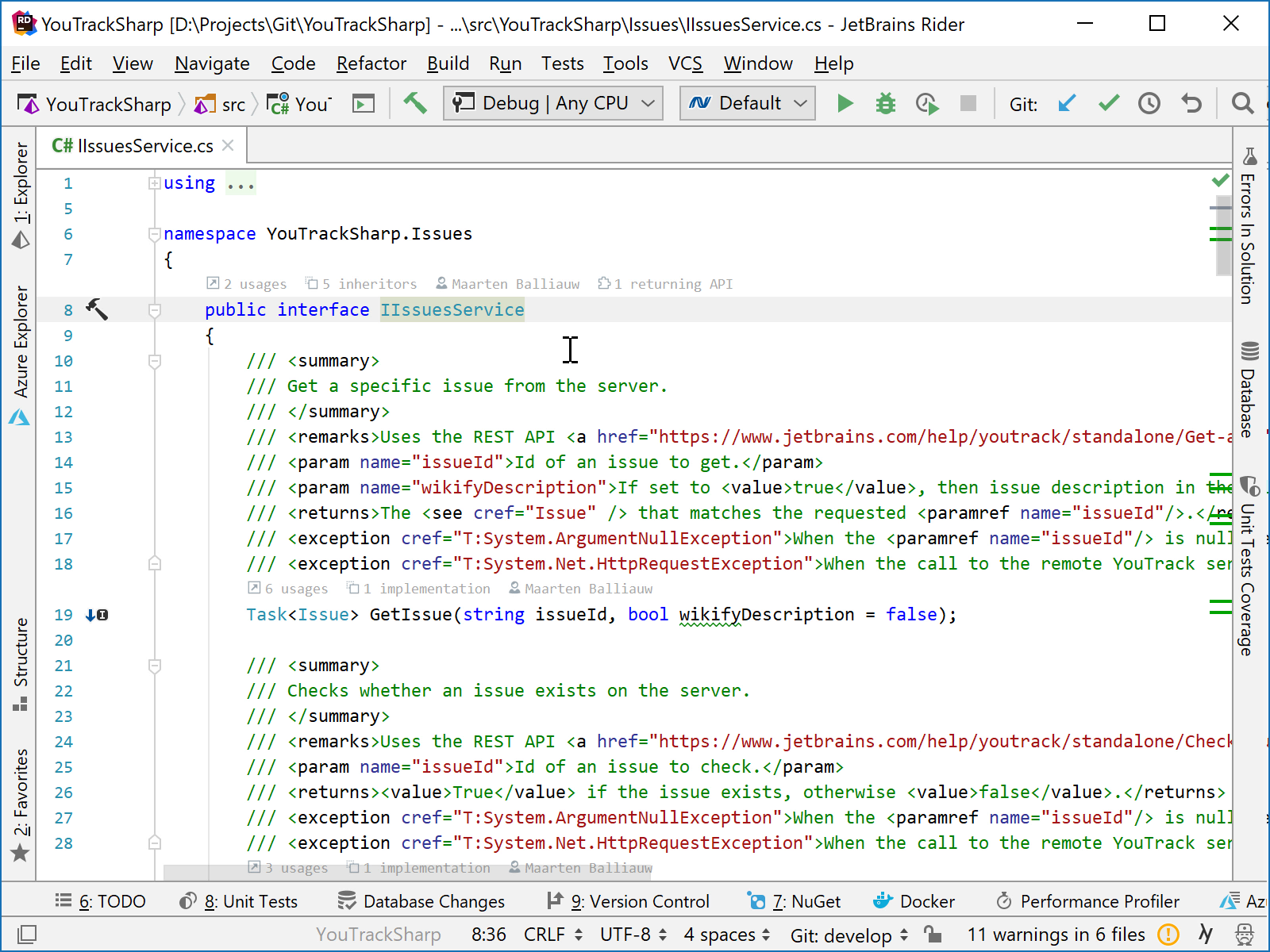Click the terminal-like toolbar icon after breadcrumbs
This screenshot has height=952, width=1270.
[364, 104]
